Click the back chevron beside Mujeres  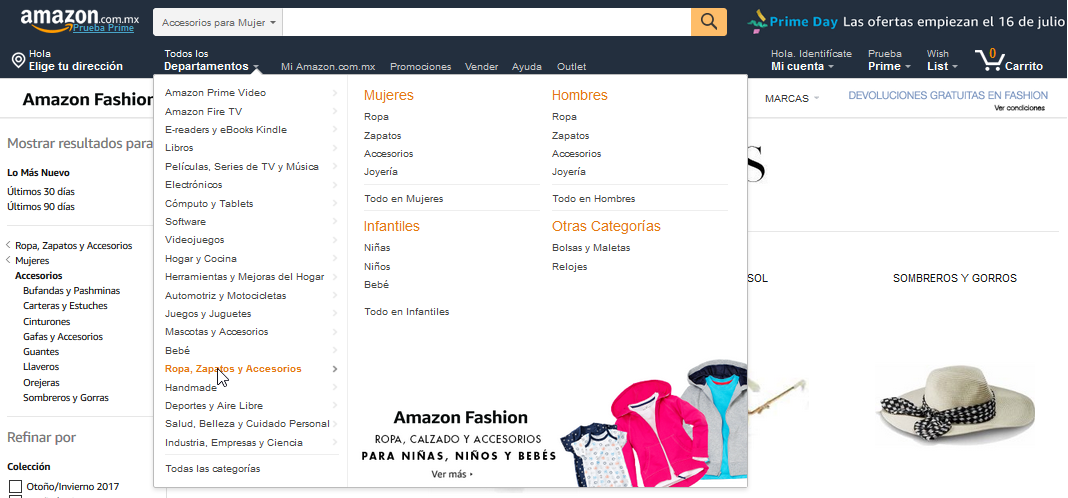click(x=7, y=260)
